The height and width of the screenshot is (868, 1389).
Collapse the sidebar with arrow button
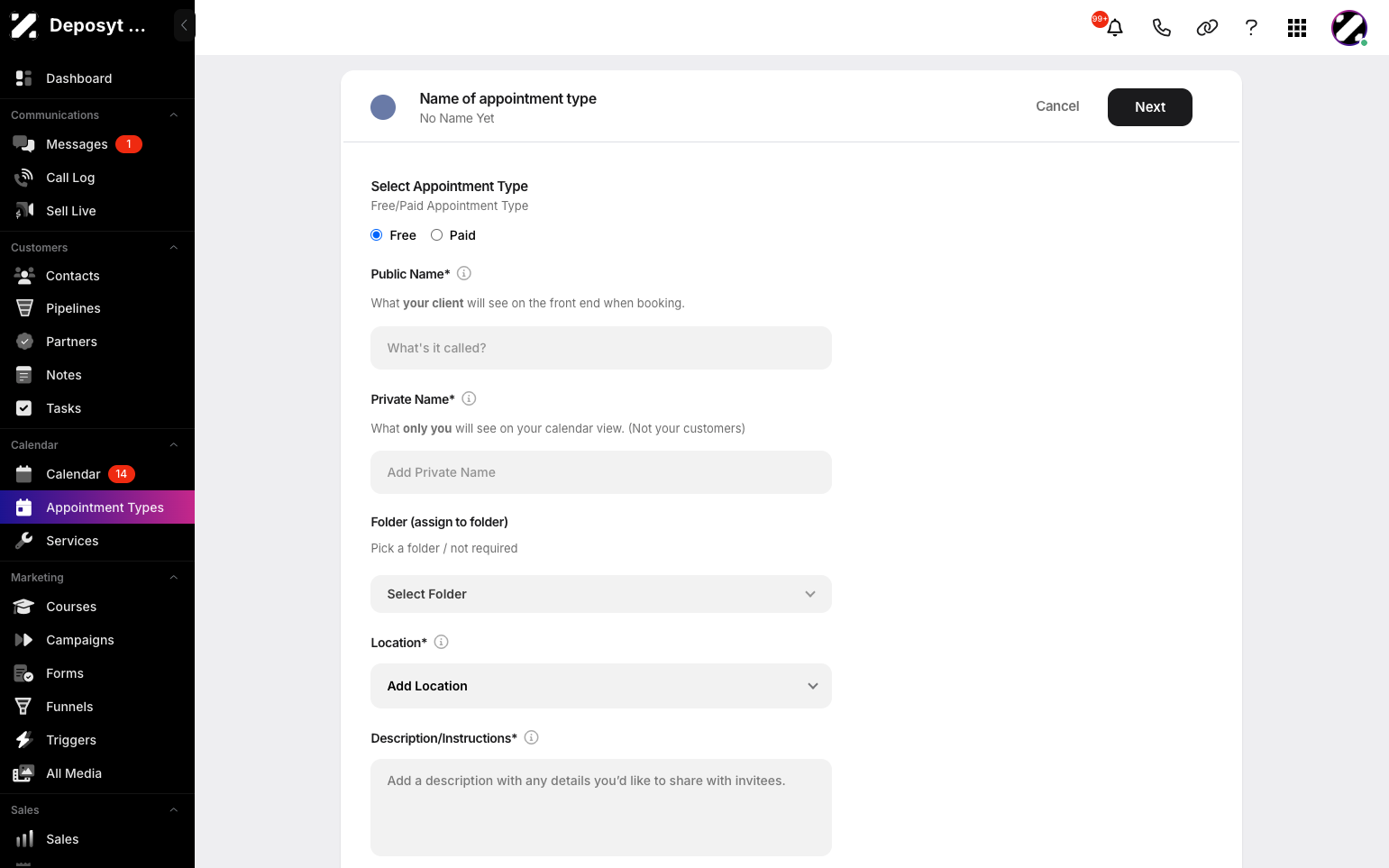pos(184,25)
